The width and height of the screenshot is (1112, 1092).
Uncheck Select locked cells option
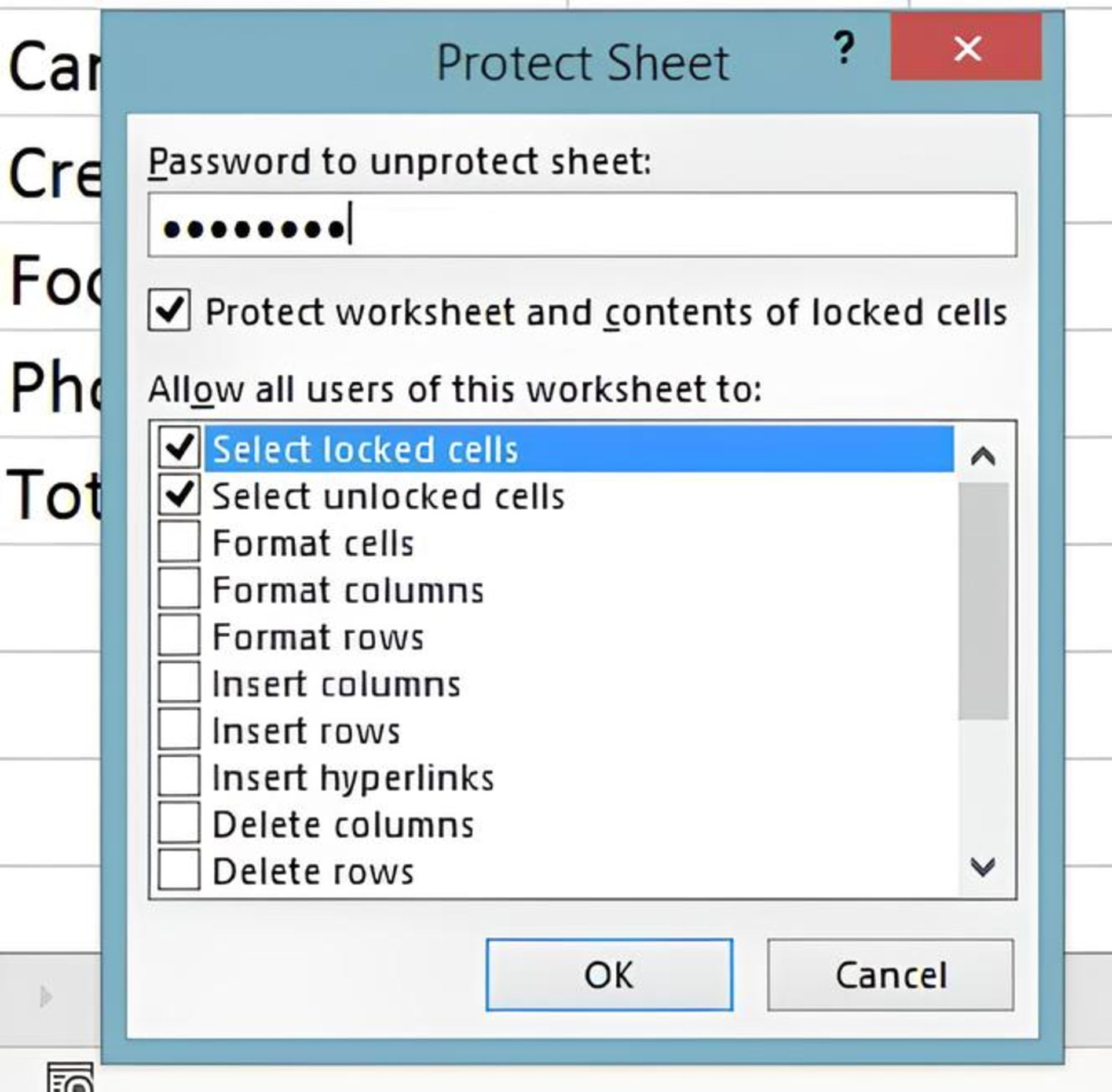pos(179,448)
